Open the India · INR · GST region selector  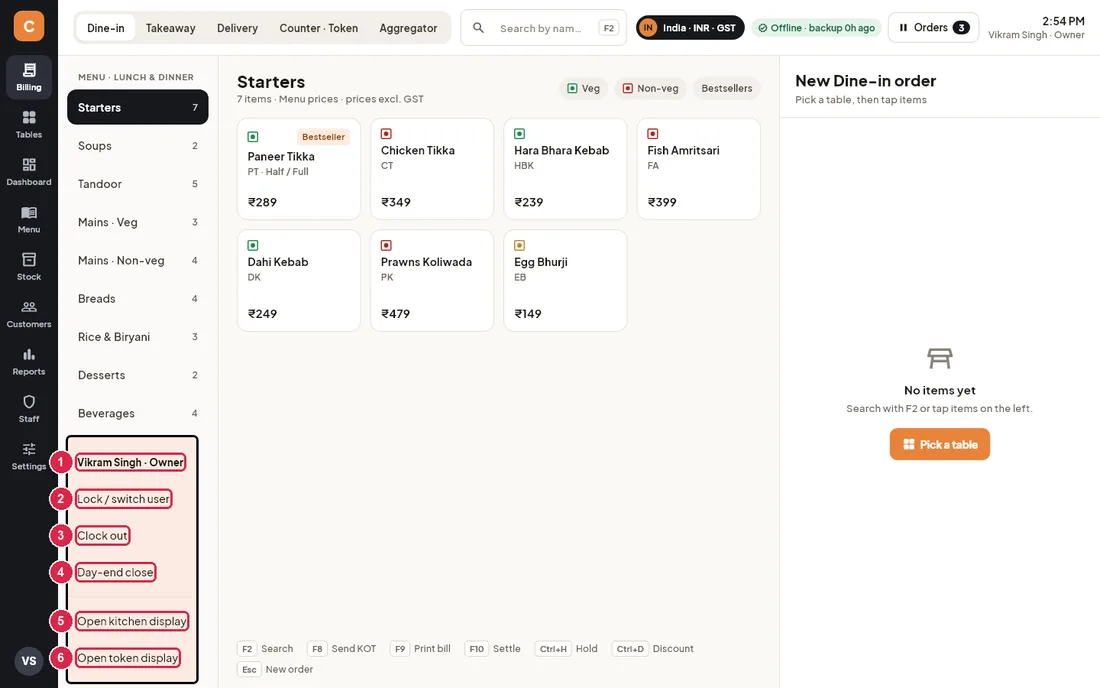click(690, 28)
